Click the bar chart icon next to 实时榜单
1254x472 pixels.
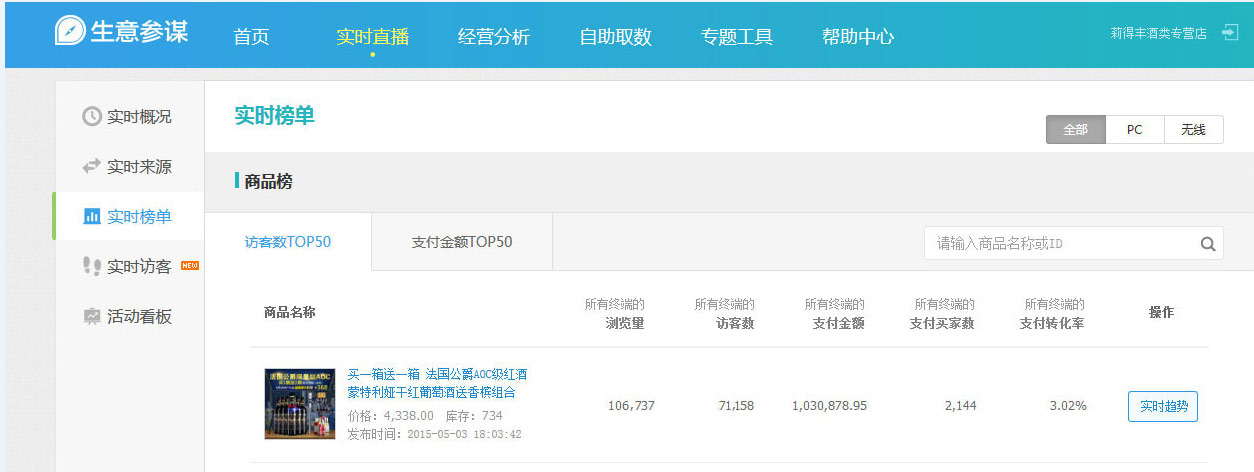(91, 217)
